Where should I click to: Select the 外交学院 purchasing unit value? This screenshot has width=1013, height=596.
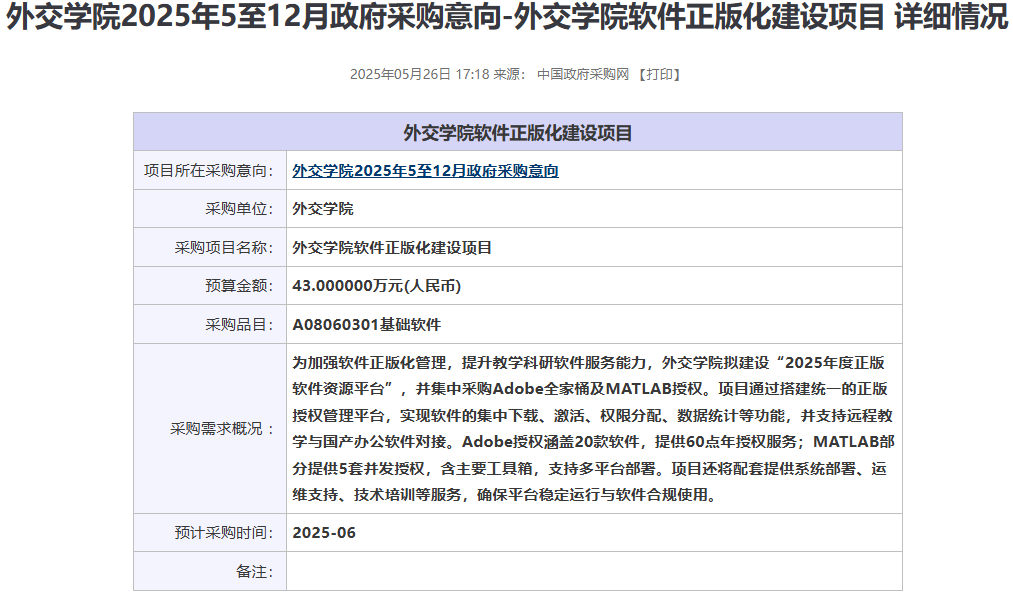[322, 209]
